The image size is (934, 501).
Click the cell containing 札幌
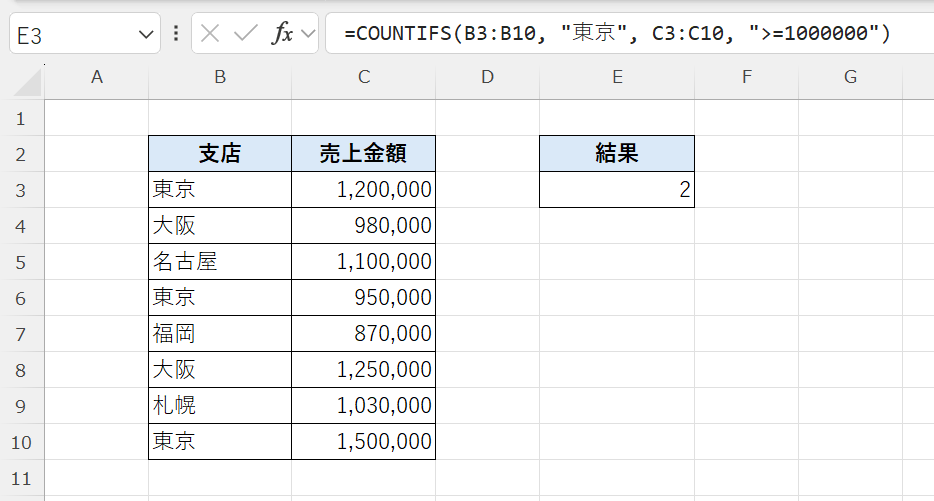tap(220, 406)
